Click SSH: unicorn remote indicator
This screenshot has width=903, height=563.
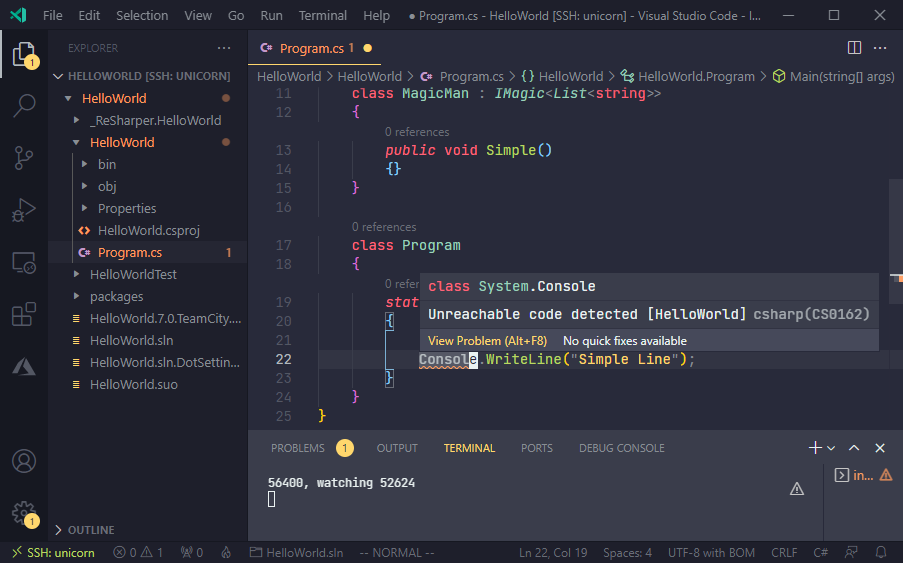(x=54, y=553)
